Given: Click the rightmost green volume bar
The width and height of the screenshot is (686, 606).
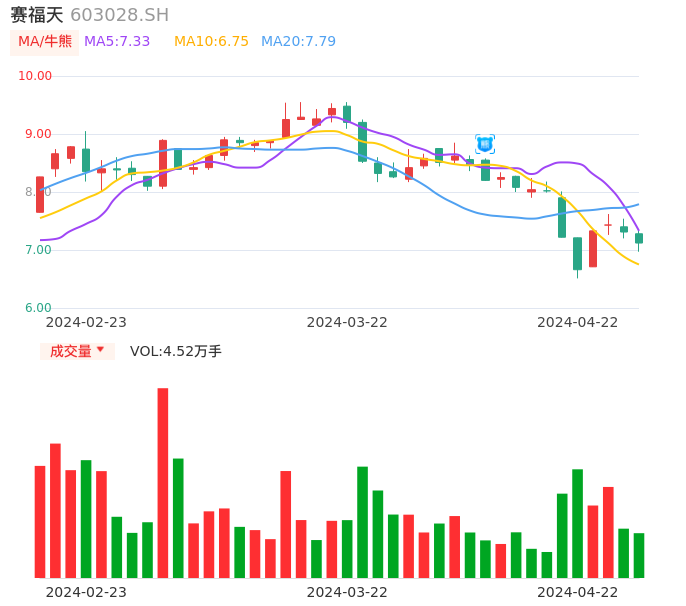Looking at the screenshot, I should (639, 555).
